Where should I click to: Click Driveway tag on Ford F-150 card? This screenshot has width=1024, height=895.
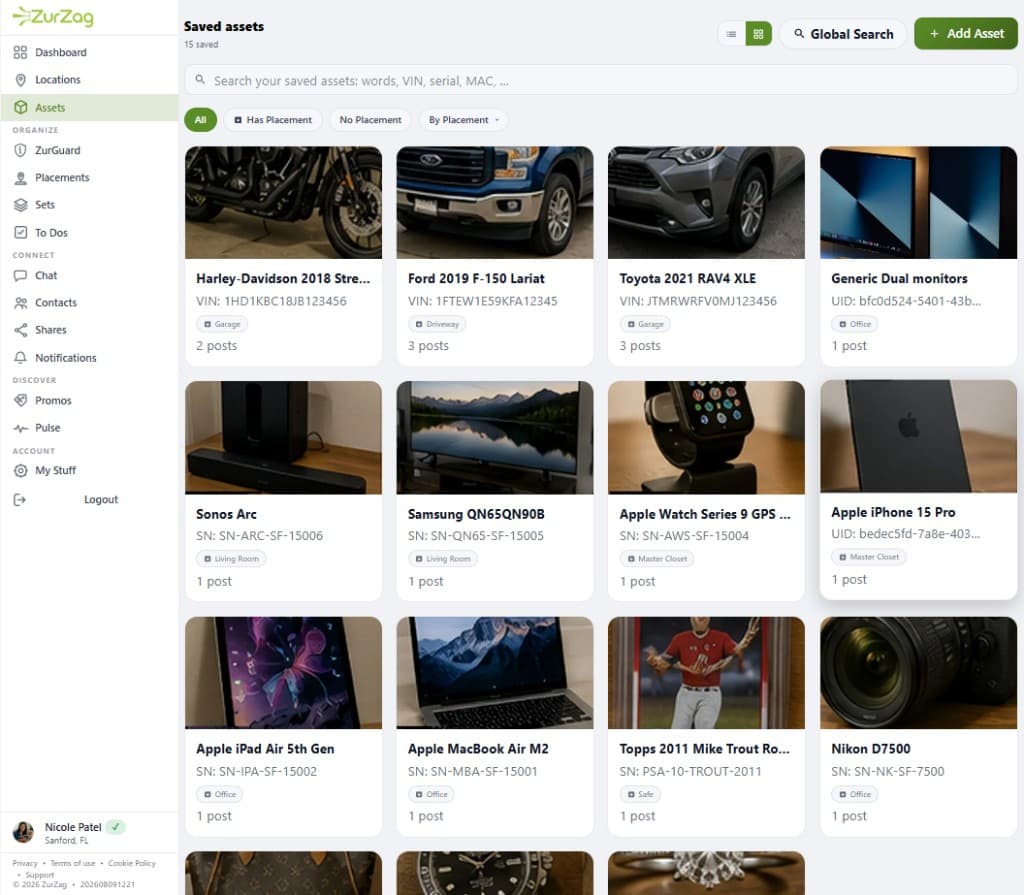[438, 324]
